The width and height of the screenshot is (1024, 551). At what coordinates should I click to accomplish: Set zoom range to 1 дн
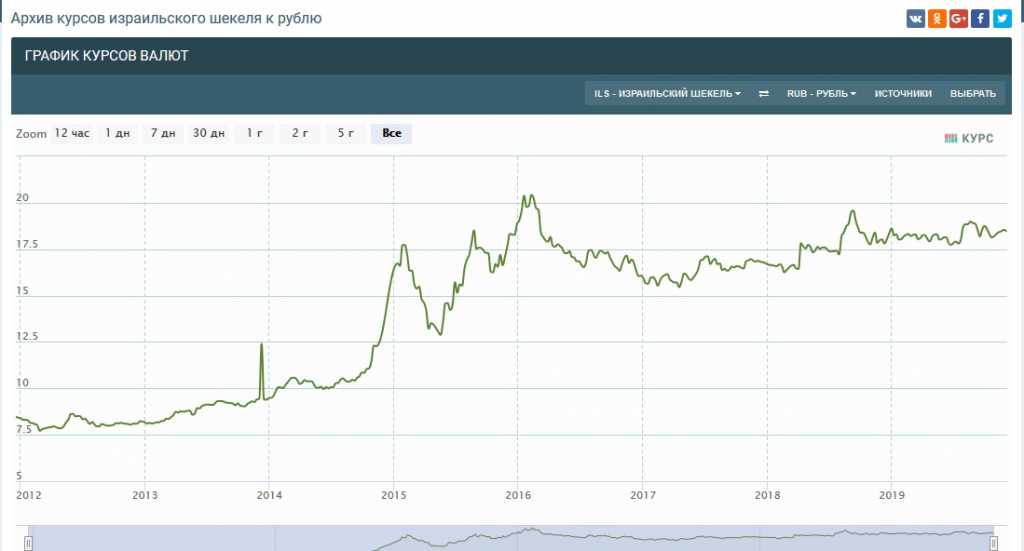coord(117,133)
